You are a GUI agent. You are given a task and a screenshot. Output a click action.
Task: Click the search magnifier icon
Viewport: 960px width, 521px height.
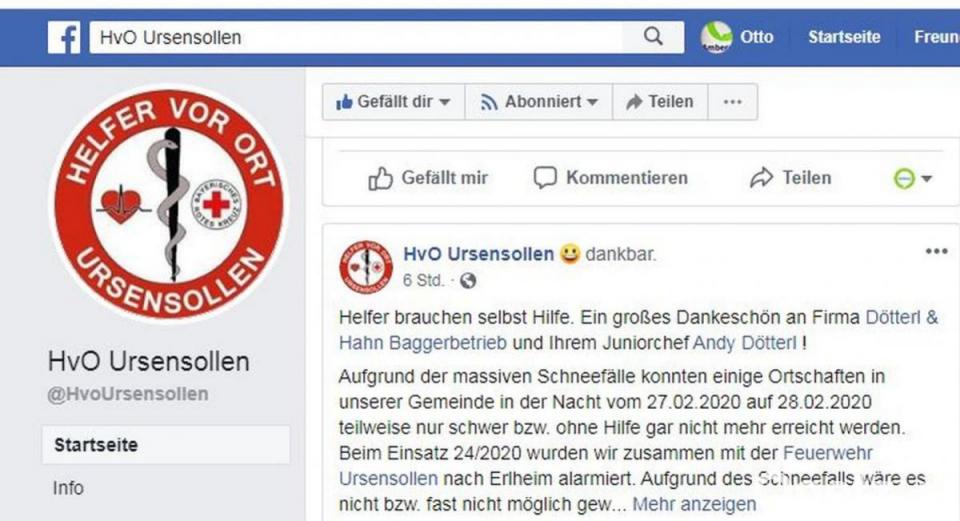653,37
